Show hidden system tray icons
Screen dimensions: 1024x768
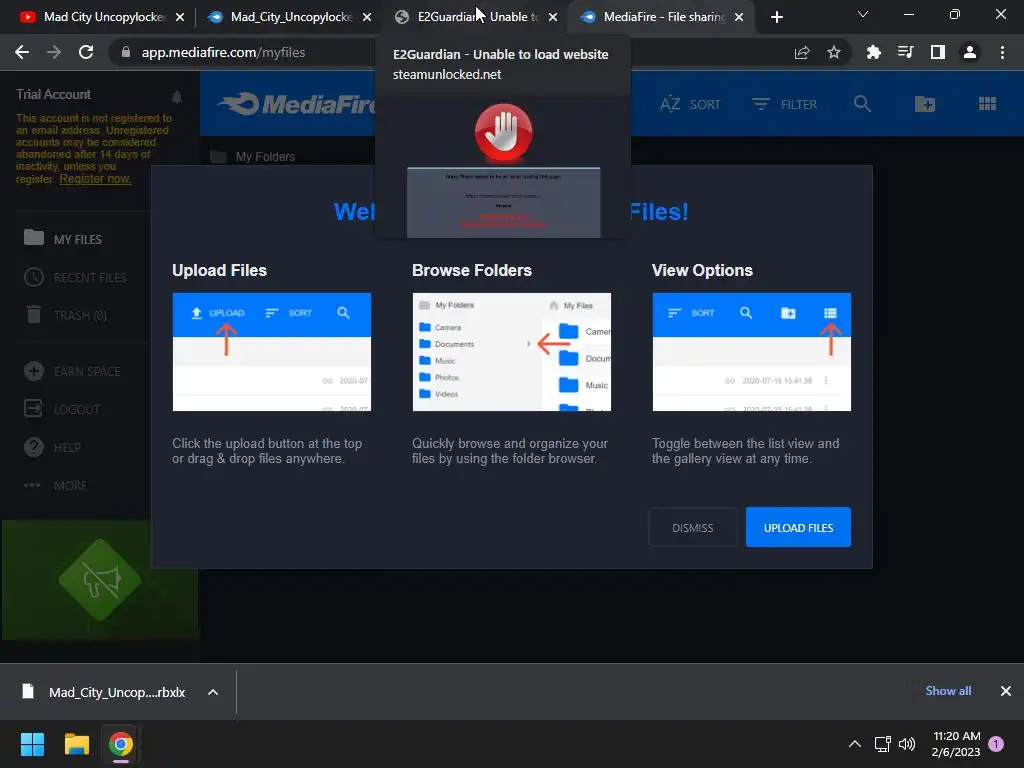(854, 744)
